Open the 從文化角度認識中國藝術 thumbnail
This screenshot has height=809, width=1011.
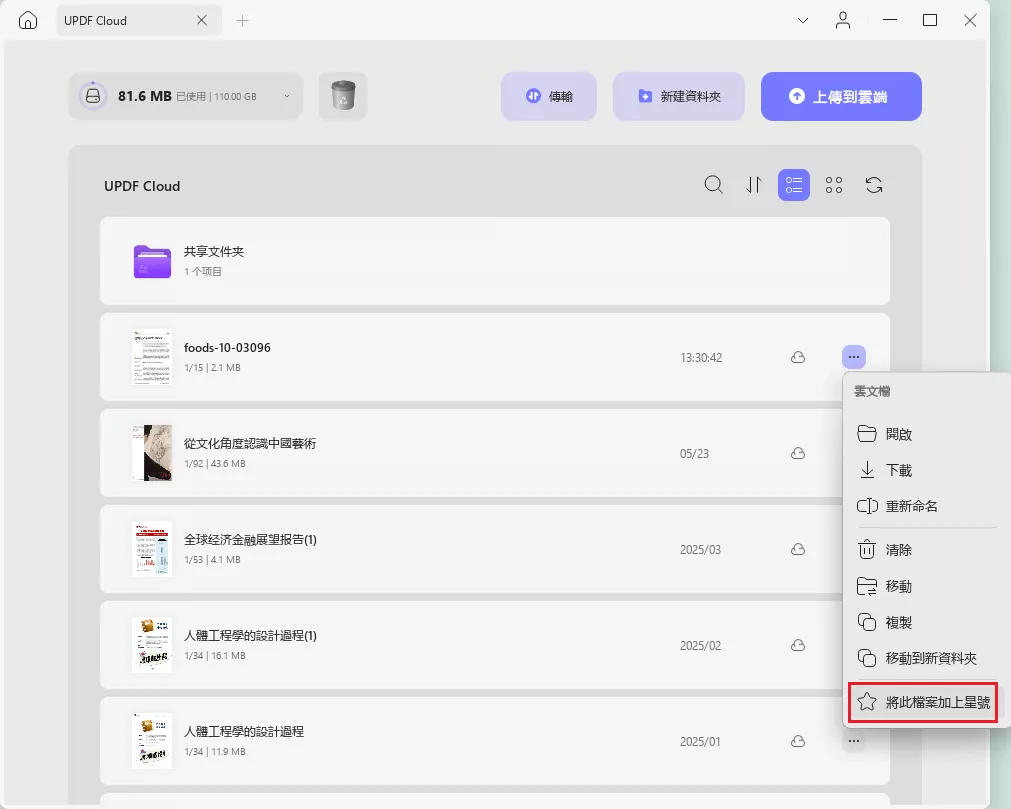(152, 453)
